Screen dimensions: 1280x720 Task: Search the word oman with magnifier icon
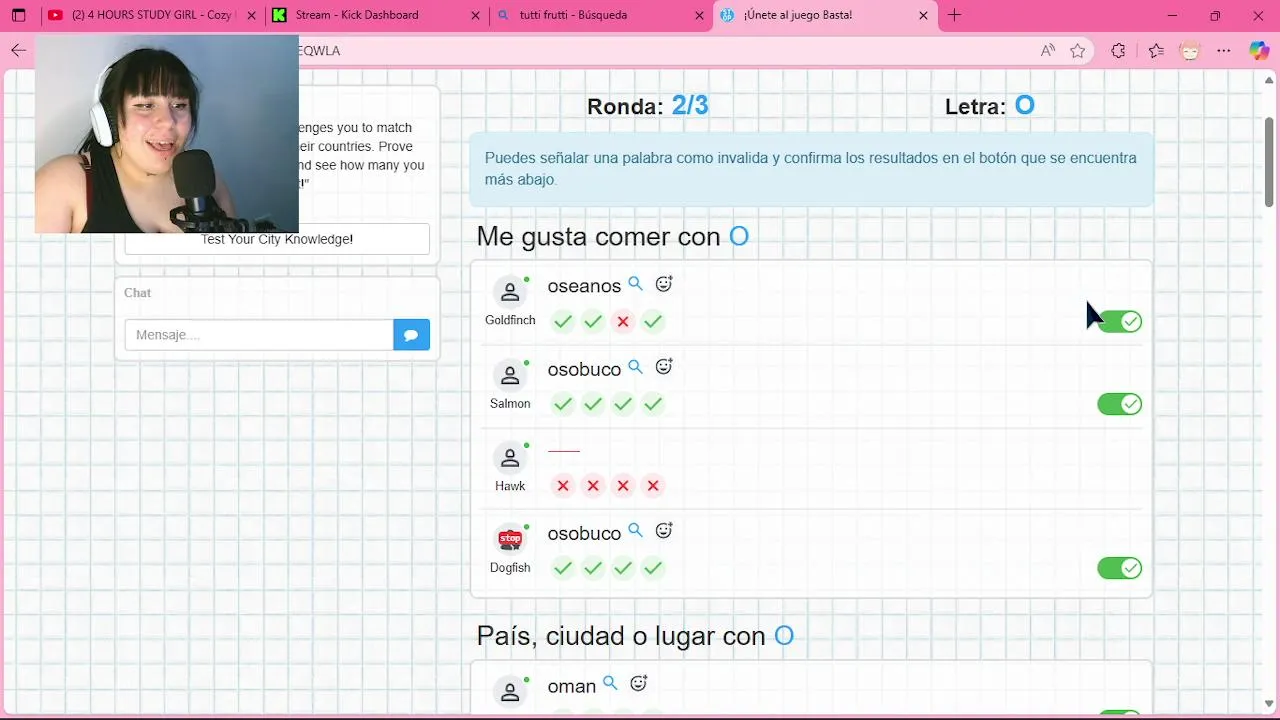[610, 684]
